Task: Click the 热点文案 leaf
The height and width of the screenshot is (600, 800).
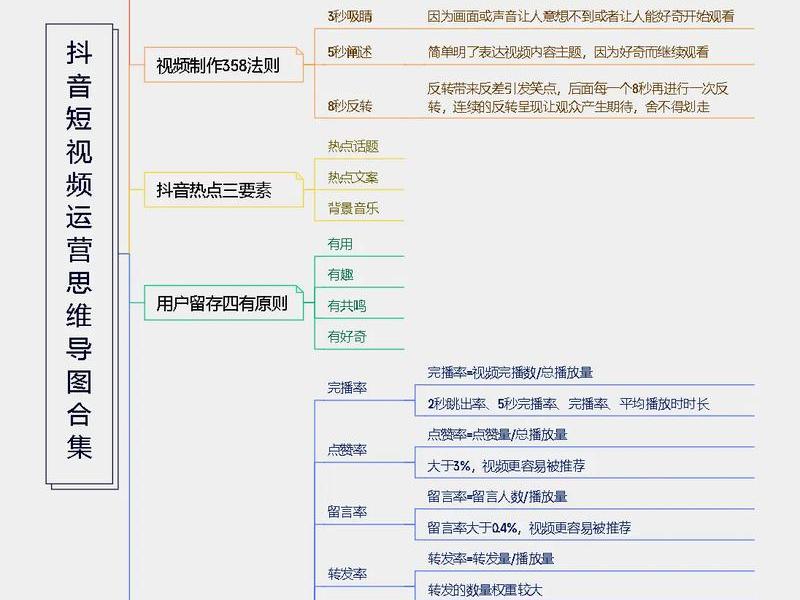Action: point(353,178)
